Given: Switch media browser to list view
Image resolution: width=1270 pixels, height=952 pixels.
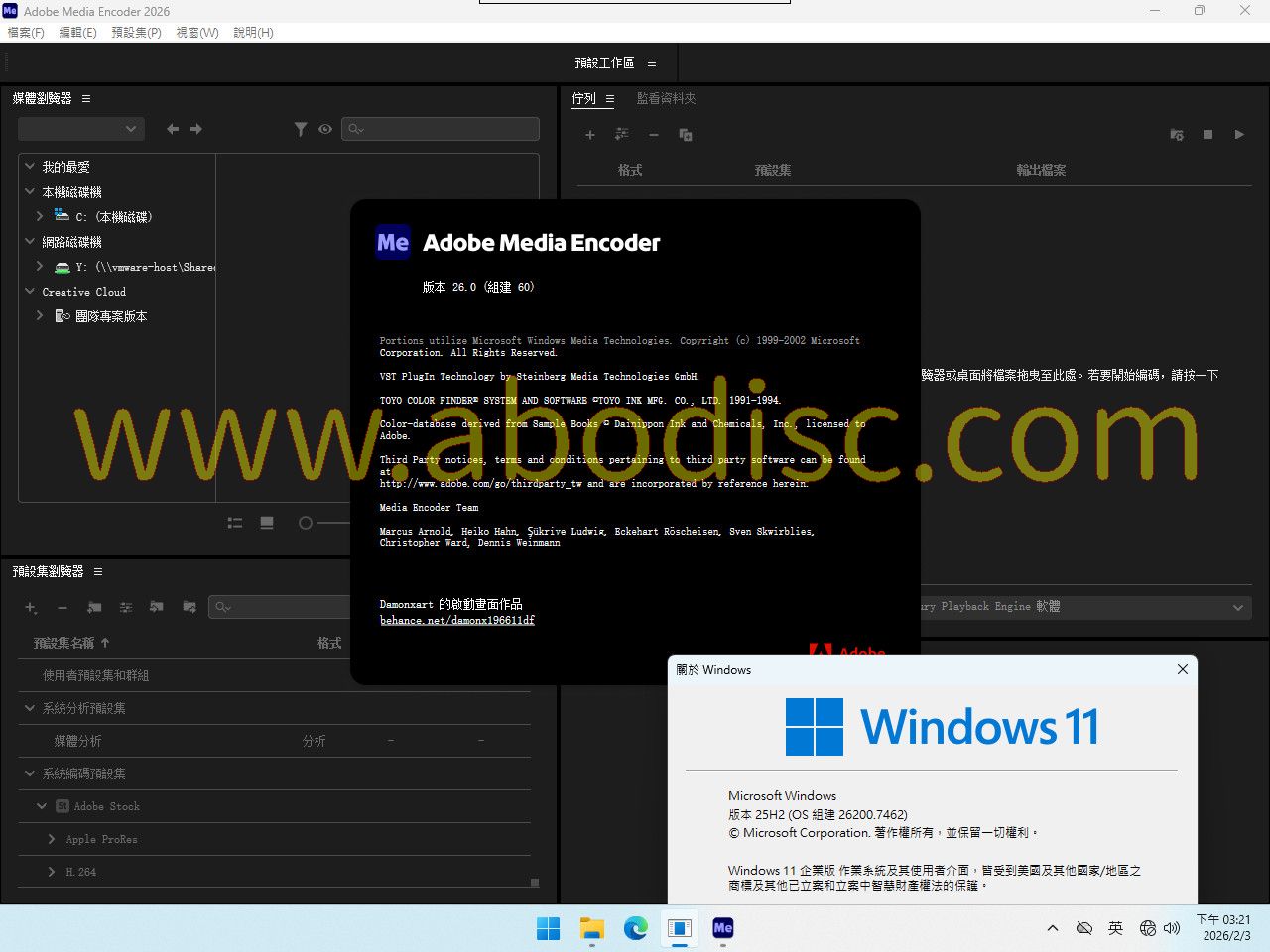Looking at the screenshot, I should [x=235, y=523].
